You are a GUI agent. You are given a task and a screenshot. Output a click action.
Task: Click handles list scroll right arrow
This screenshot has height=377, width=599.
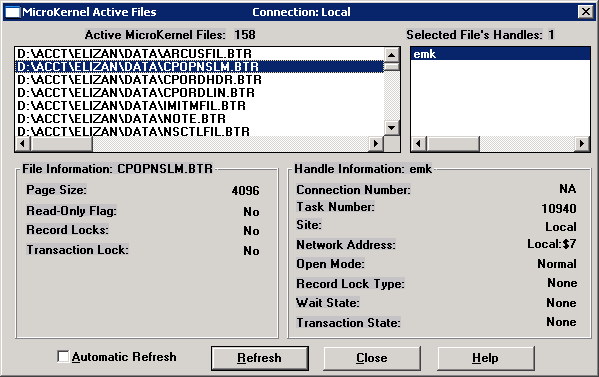tap(582, 144)
